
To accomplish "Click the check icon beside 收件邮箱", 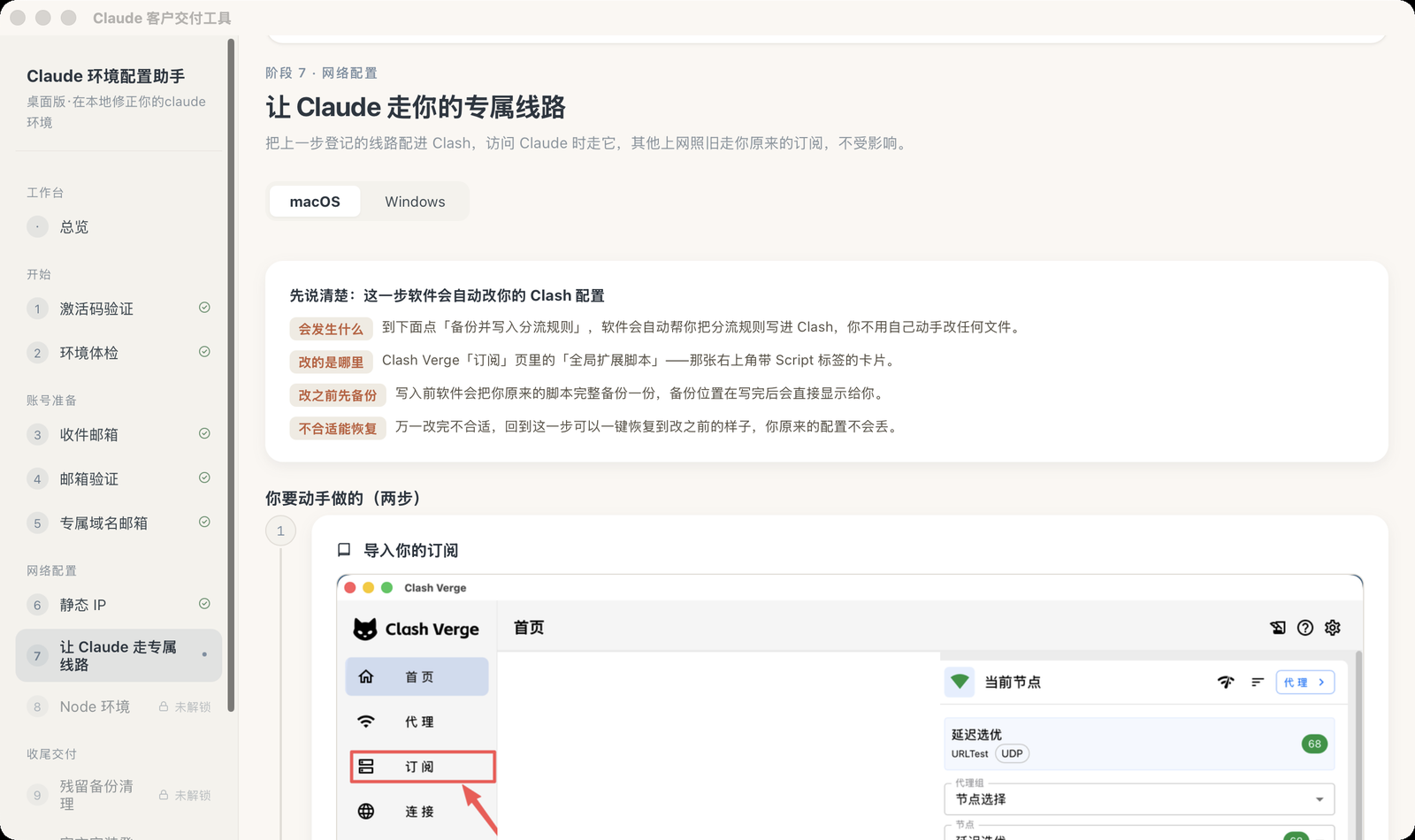I will pyautogui.click(x=204, y=433).
